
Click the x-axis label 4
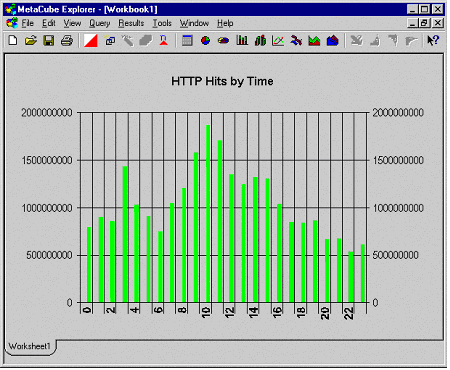tap(135, 310)
